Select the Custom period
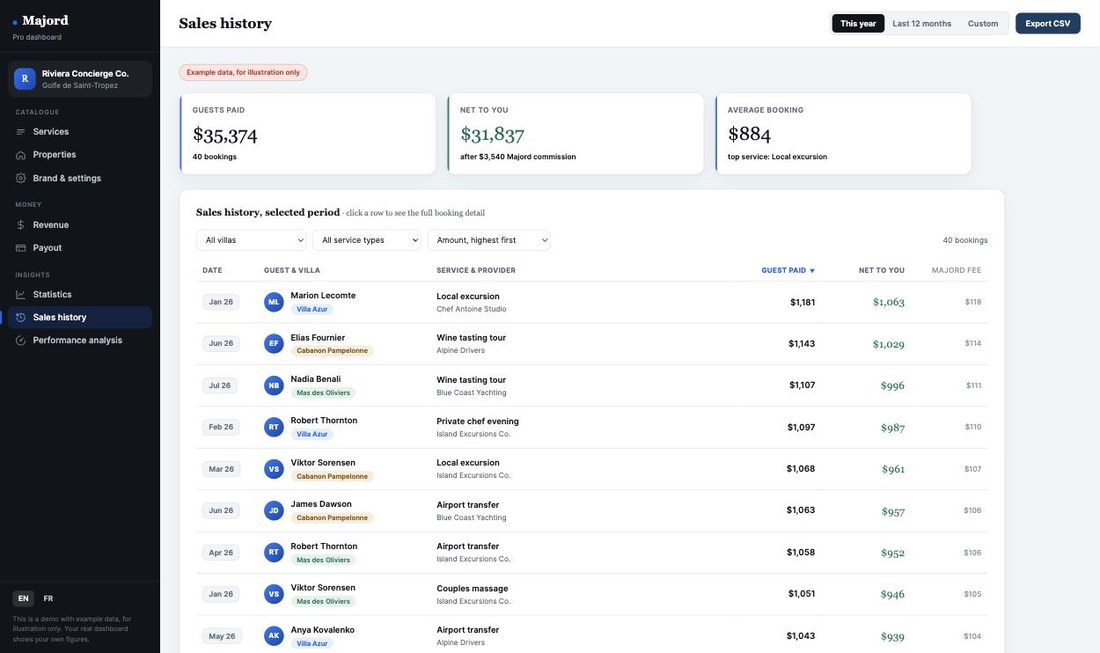 point(983,24)
